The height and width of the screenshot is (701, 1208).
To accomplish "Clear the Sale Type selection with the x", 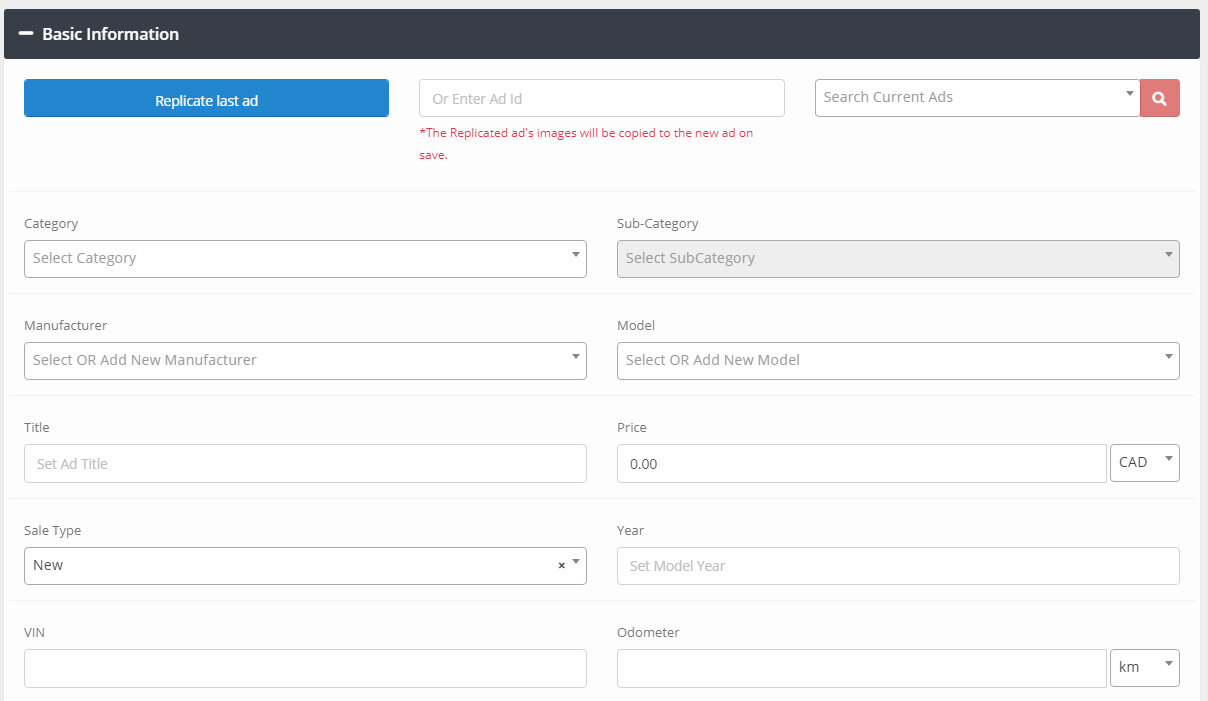I will [561, 566].
